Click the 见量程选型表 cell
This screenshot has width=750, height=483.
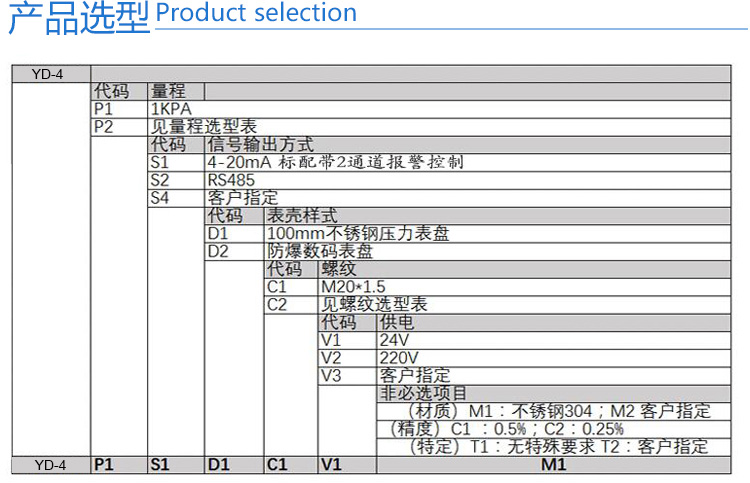click(203, 127)
